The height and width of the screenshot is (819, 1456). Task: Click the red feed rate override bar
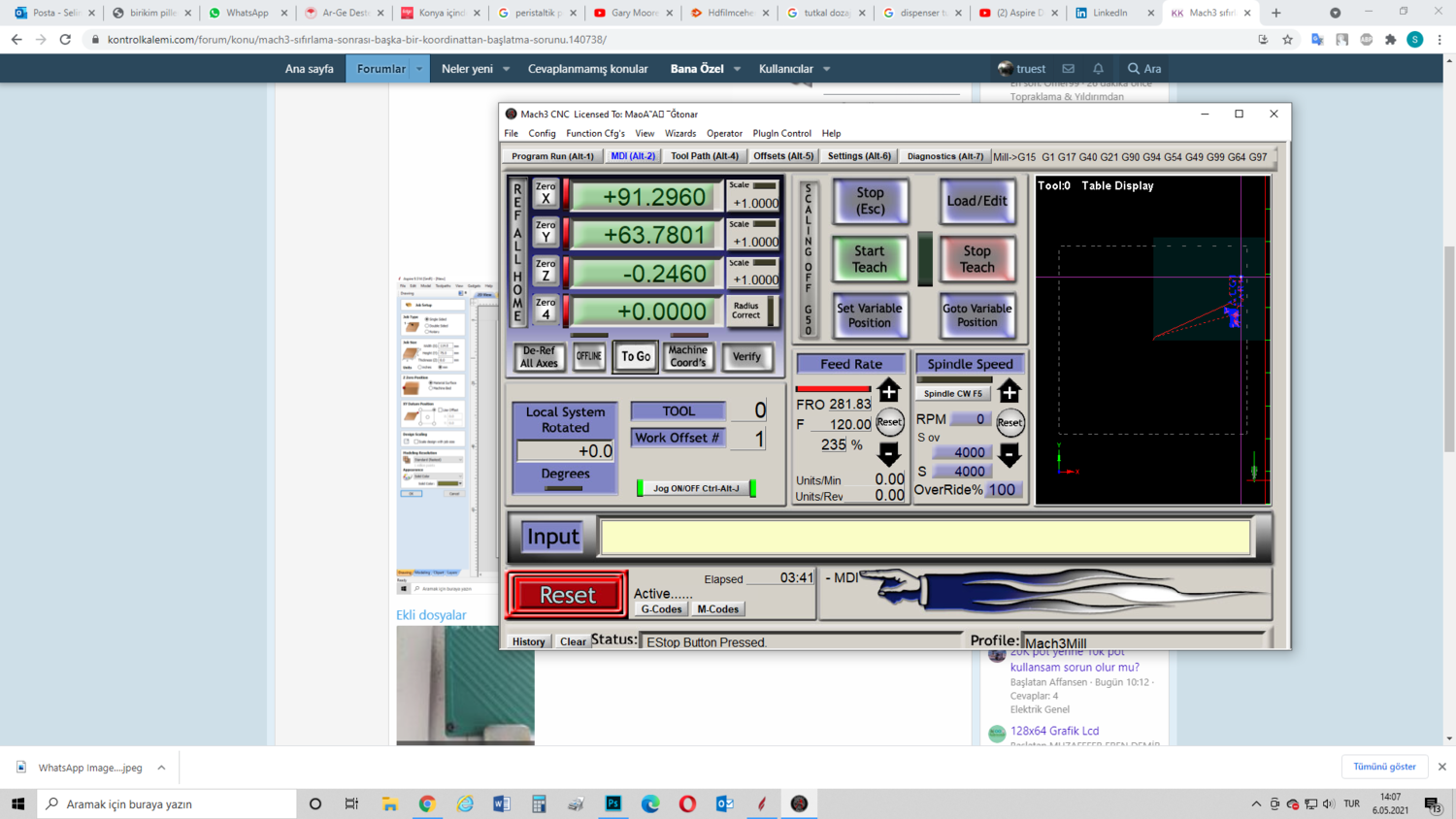pyautogui.click(x=833, y=388)
